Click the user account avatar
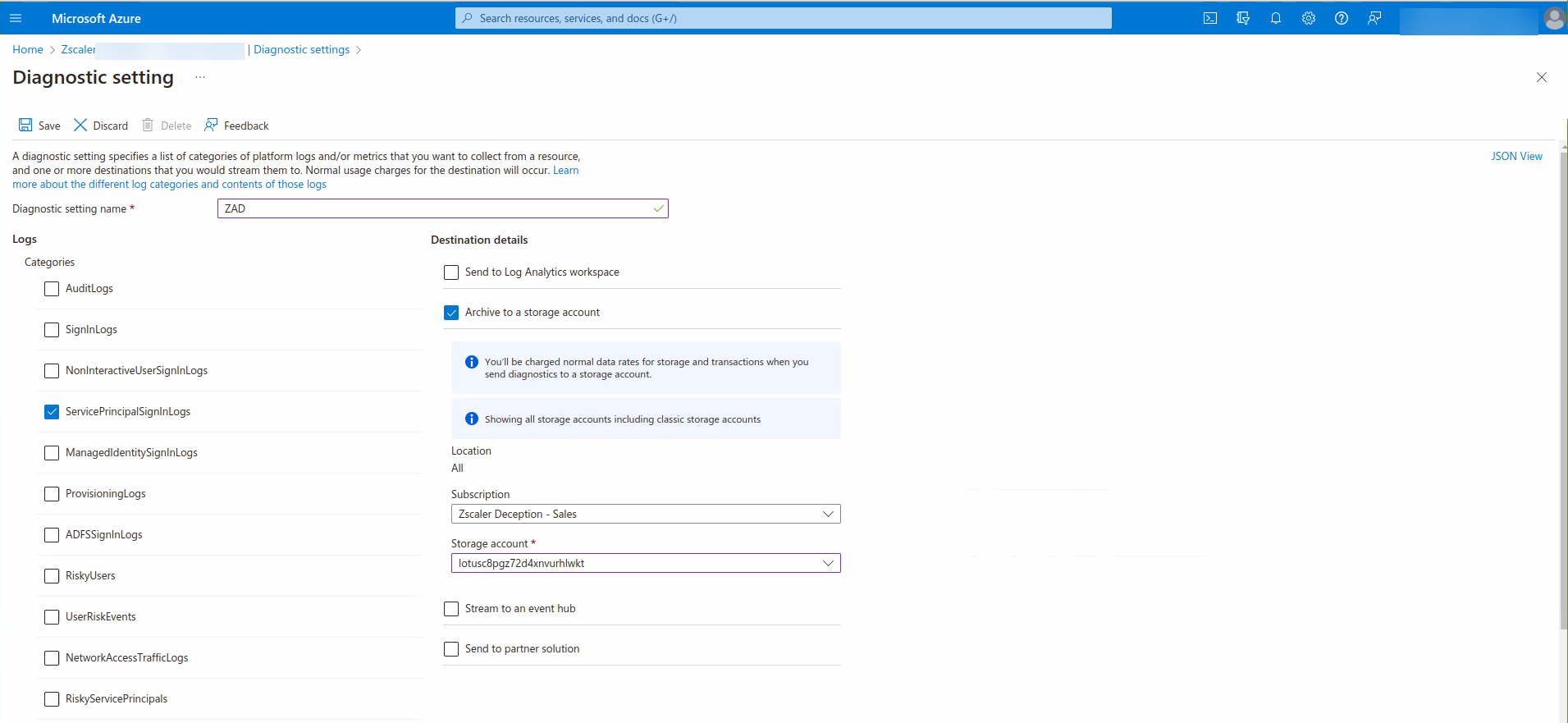The height and width of the screenshot is (723, 1568). [x=1554, y=18]
